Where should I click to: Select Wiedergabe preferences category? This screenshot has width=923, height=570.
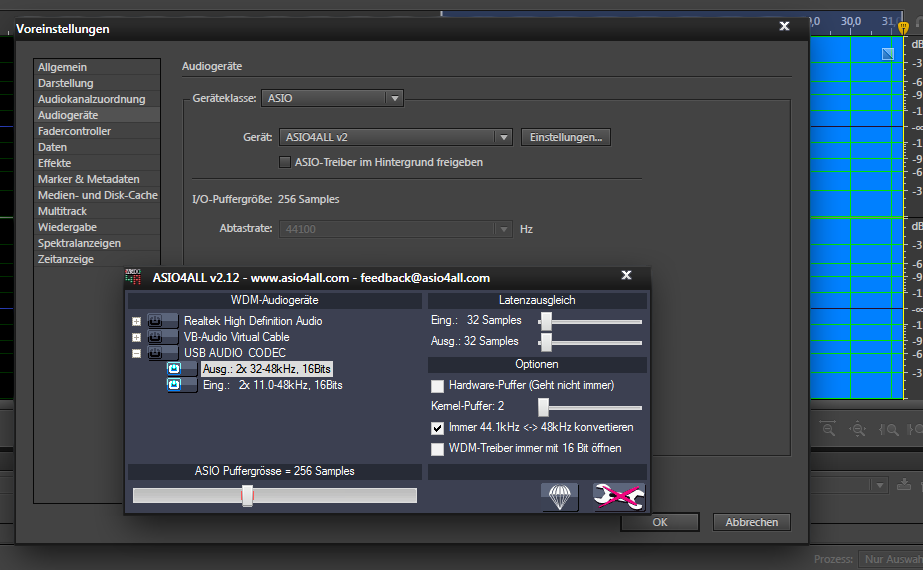(x=97, y=227)
